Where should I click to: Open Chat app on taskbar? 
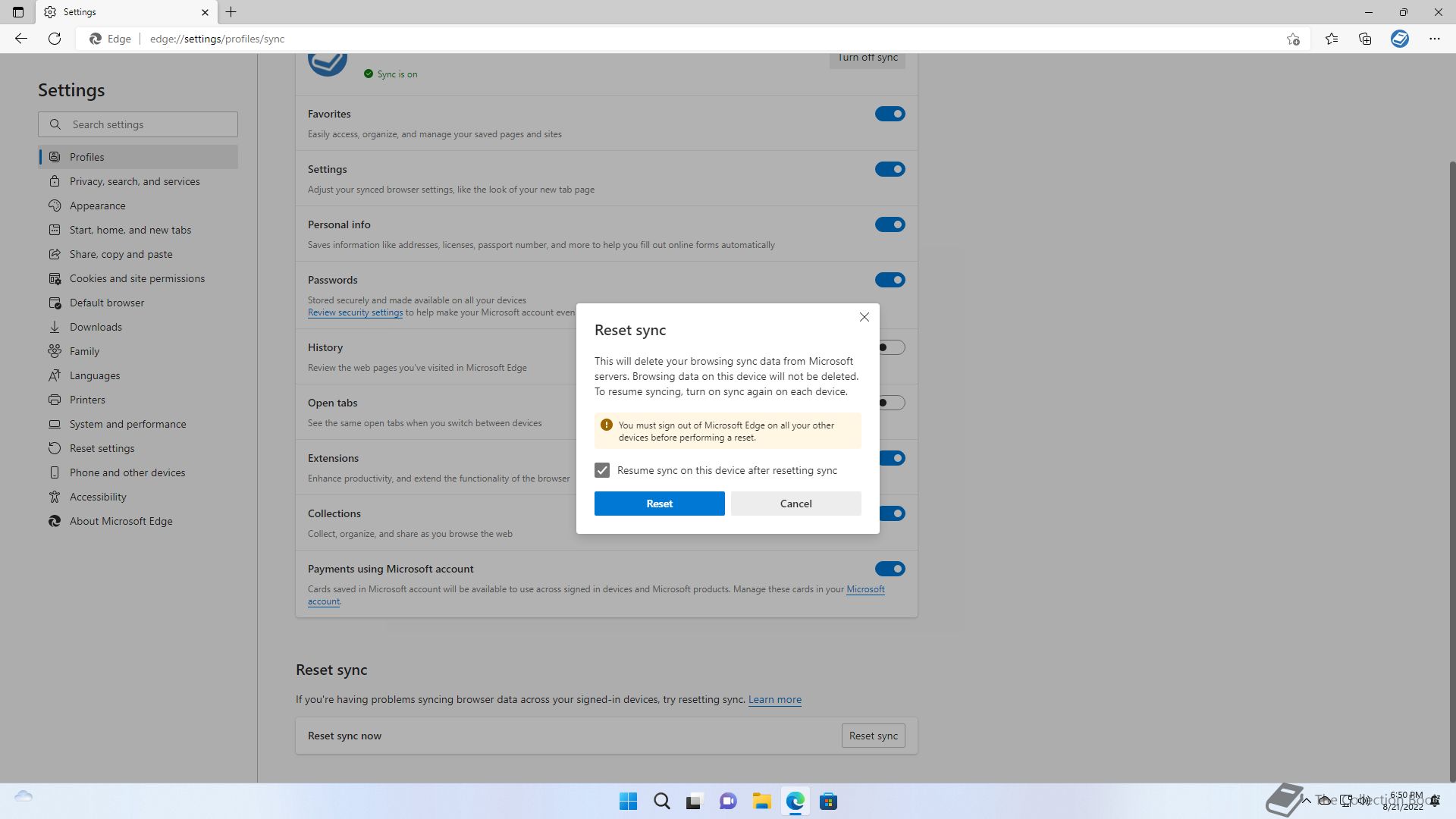[x=728, y=802]
